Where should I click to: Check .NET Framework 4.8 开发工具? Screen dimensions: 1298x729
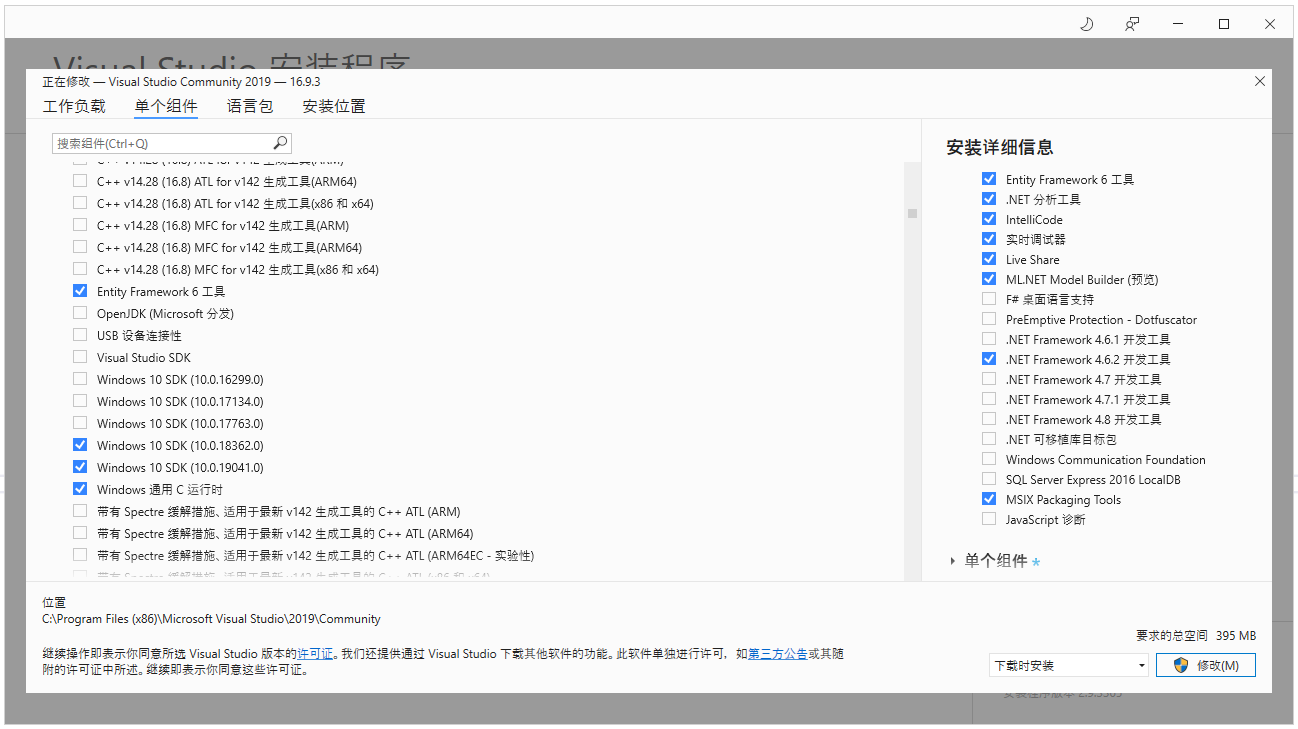(989, 419)
